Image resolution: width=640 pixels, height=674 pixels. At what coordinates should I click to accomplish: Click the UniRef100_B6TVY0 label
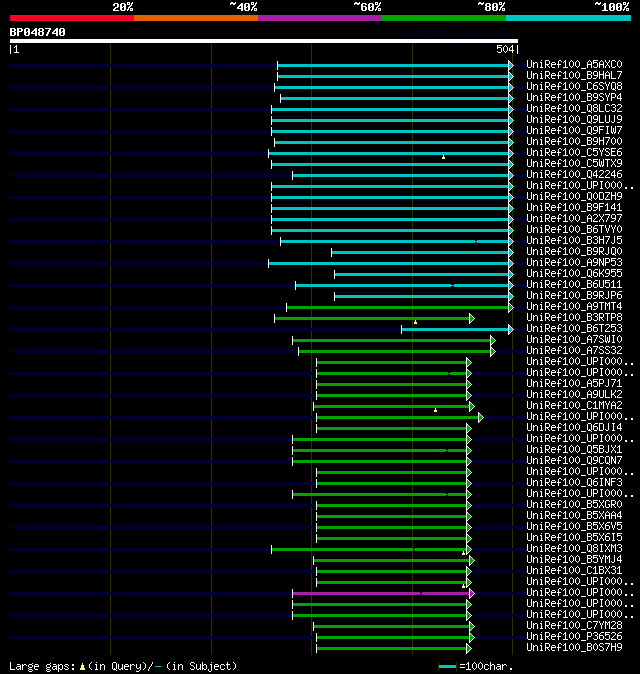(x=574, y=230)
